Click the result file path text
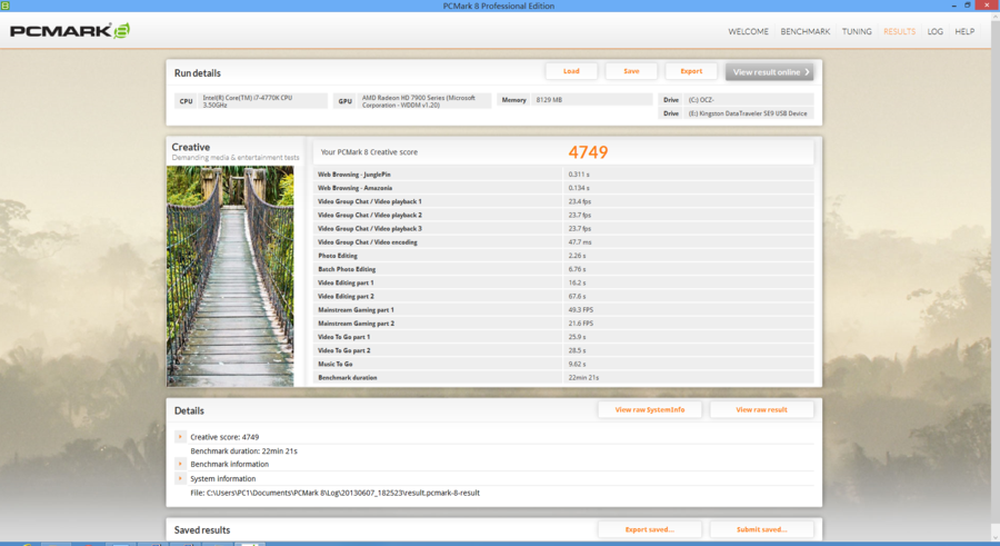The image size is (1000, 546). click(335, 492)
